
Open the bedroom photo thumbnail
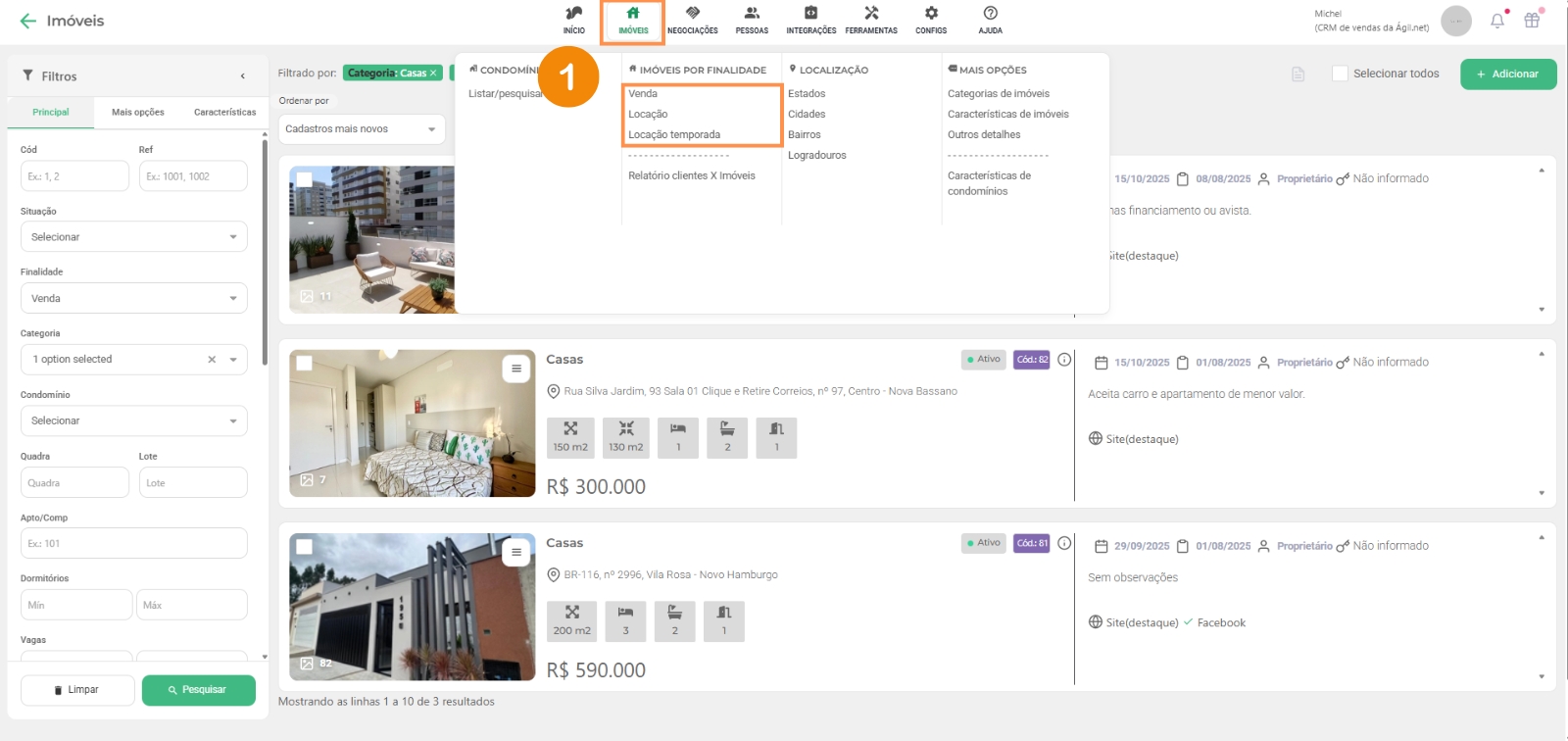point(412,423)
